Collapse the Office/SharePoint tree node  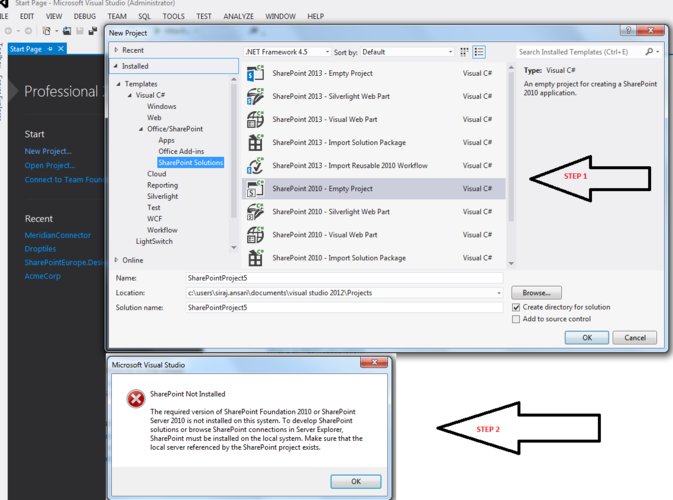(141, 129)
